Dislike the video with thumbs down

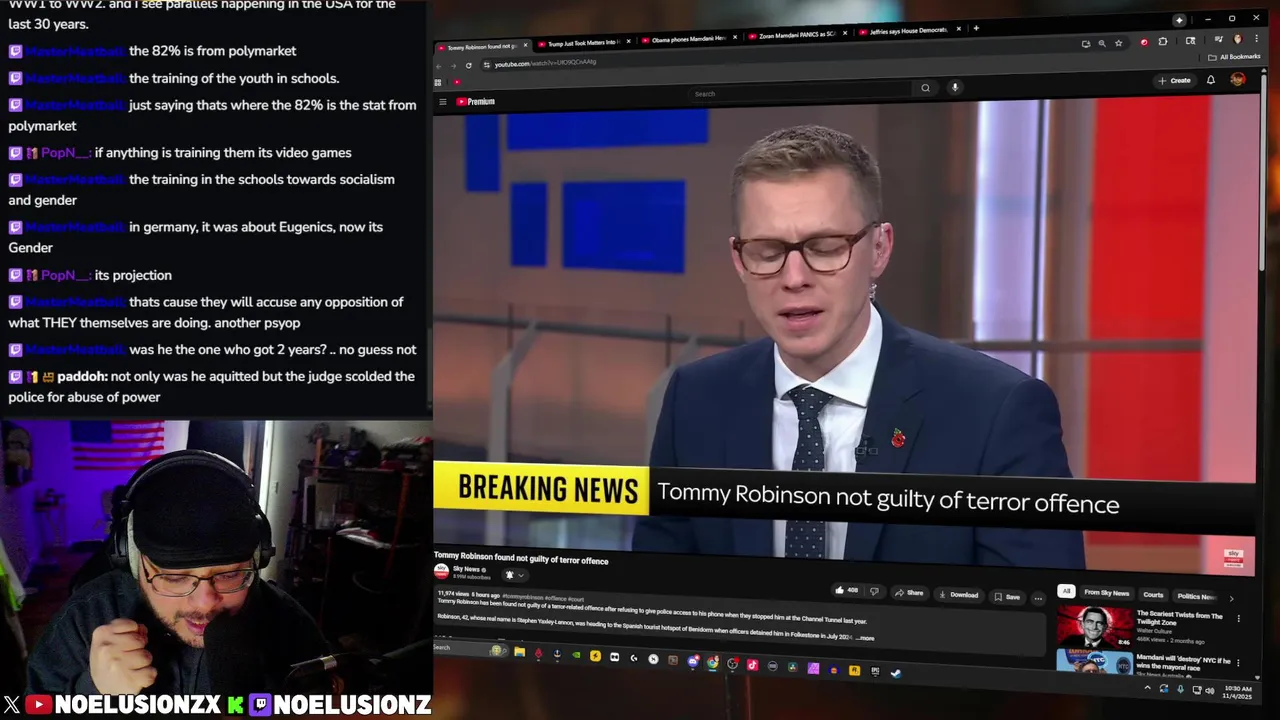click(874, 592)
